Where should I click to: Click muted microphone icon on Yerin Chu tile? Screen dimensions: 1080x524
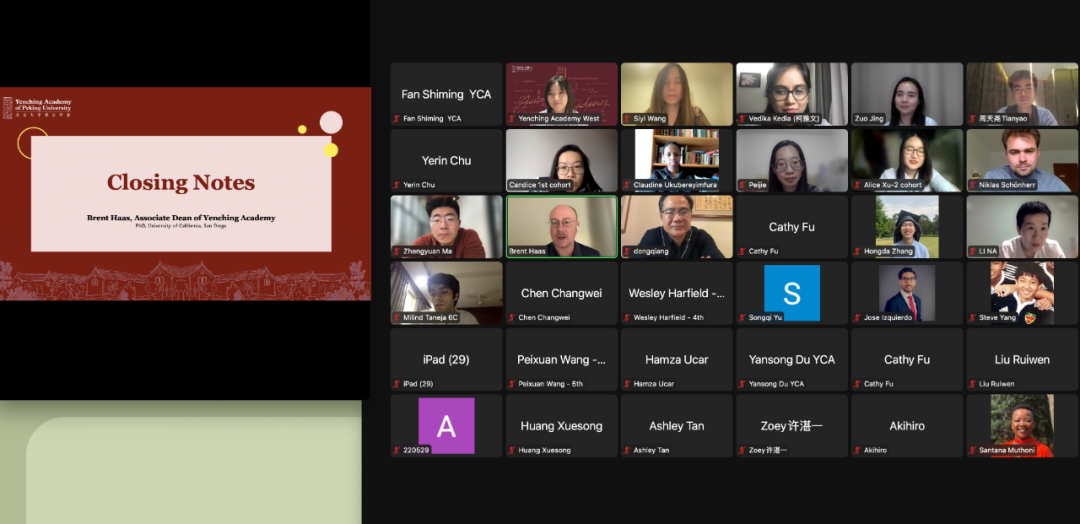396,185
